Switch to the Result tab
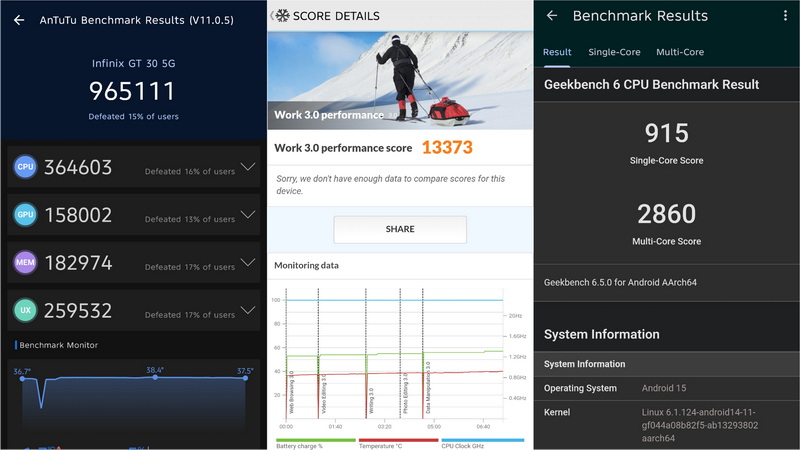 point(557,52)
